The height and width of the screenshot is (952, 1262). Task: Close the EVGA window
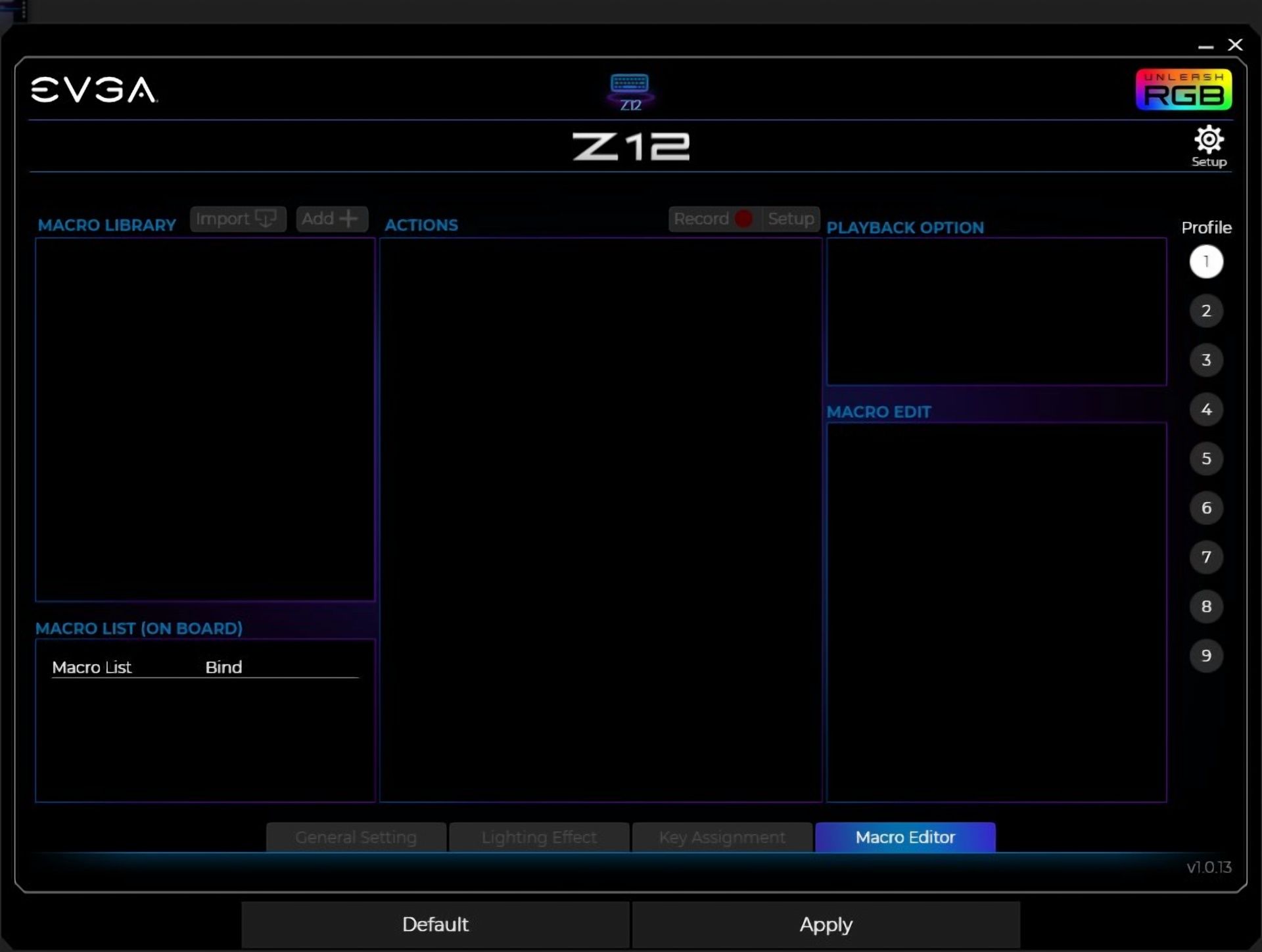(x=1235, y=45)
